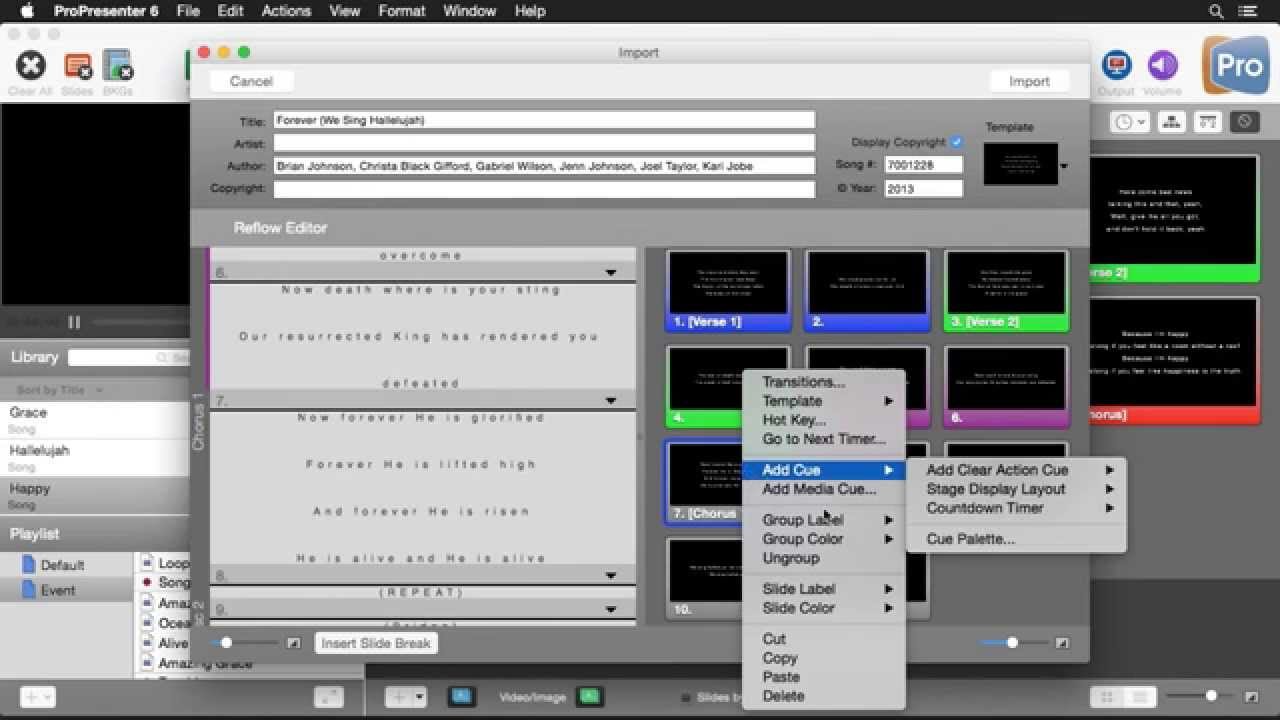Screen dimensions: 1280x720
Task: Expand slide 8 dropdown arrow in Reflow Editor
Action: point(611,576)
